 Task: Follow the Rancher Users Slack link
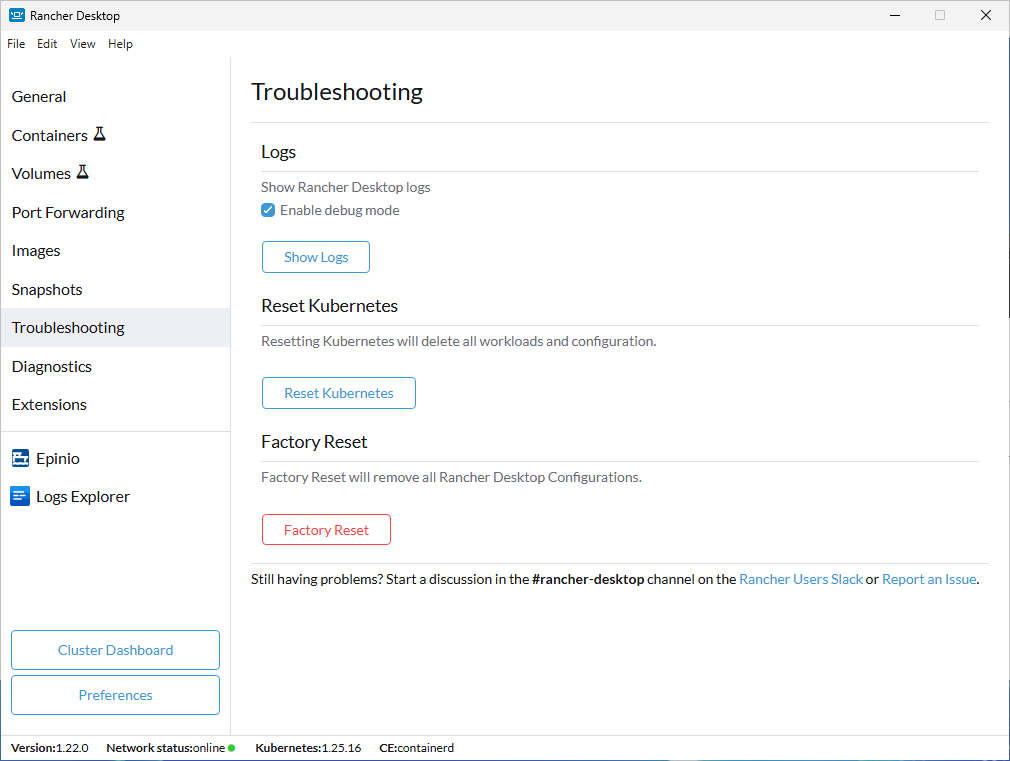pos(800,579)
